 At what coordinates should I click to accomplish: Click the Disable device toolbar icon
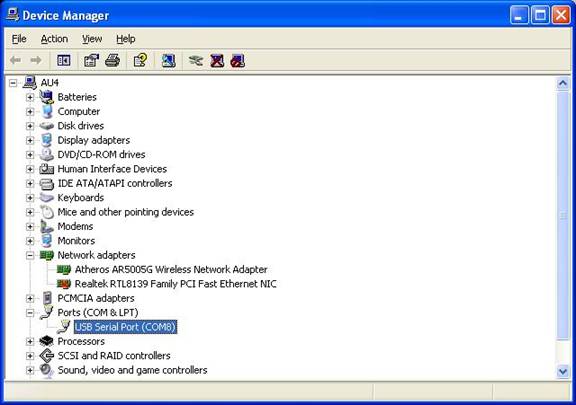(x=238, y=61)
